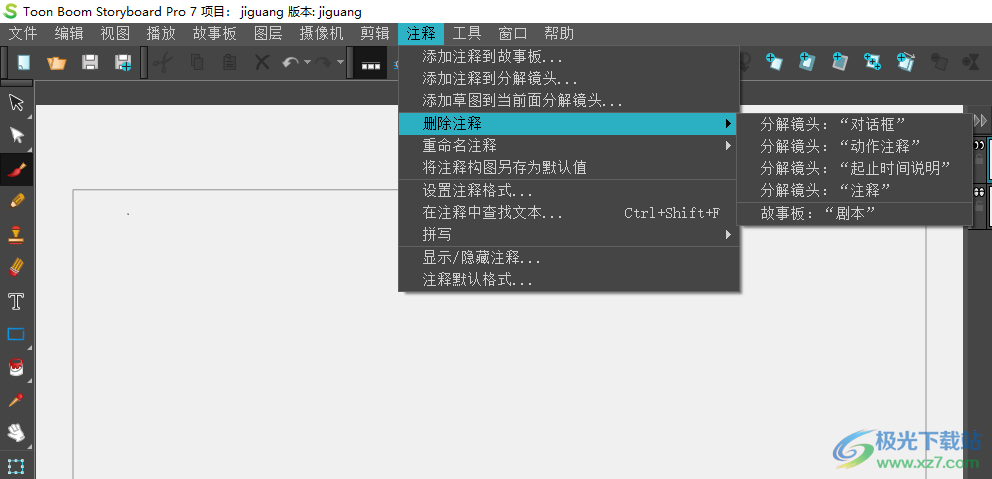992x479 pixels.
Task: Click the duplicate panel icon with arrow
Action: tap(905, 61)
